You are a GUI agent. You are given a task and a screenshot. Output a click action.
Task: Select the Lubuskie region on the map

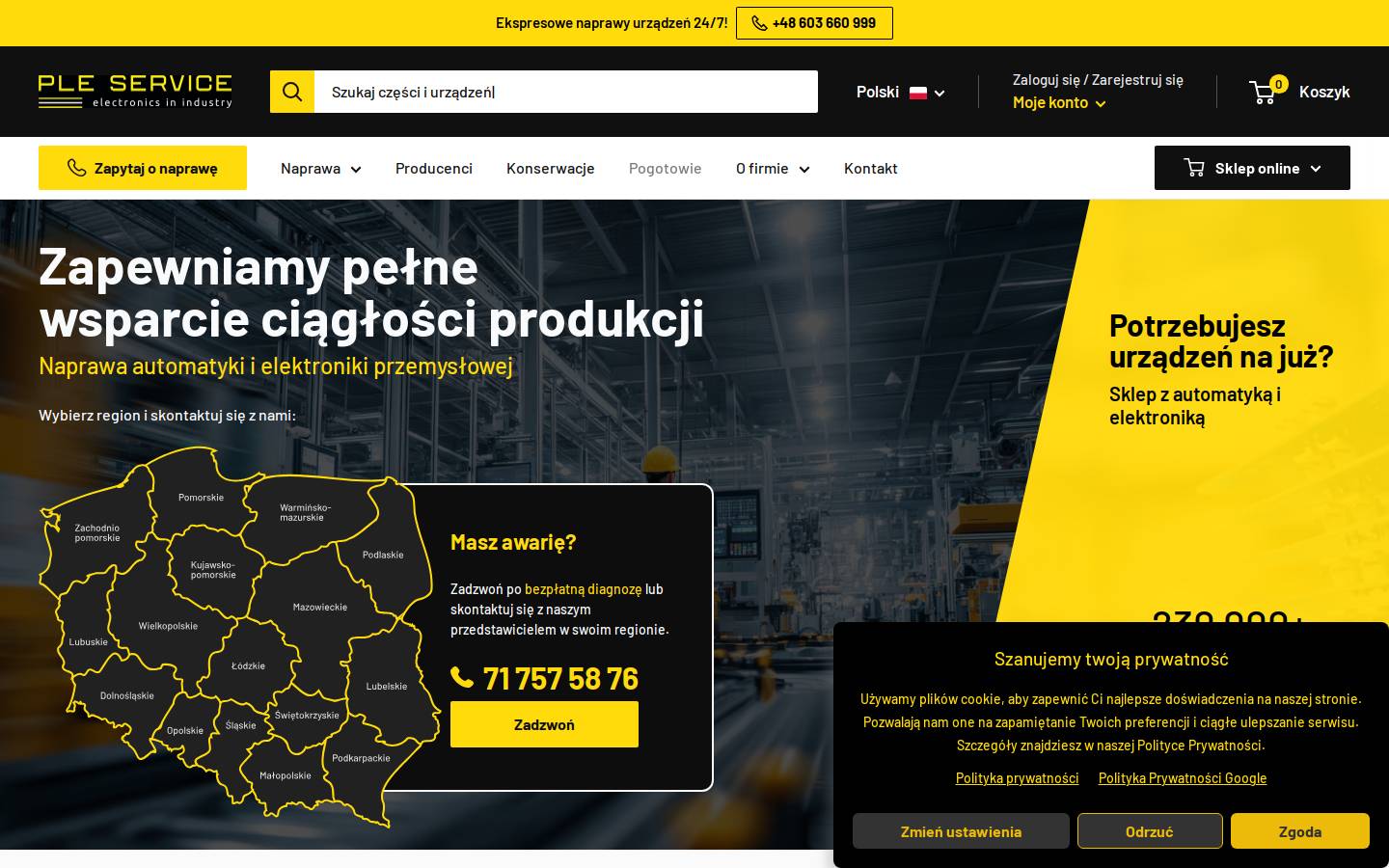click(88, 642)
